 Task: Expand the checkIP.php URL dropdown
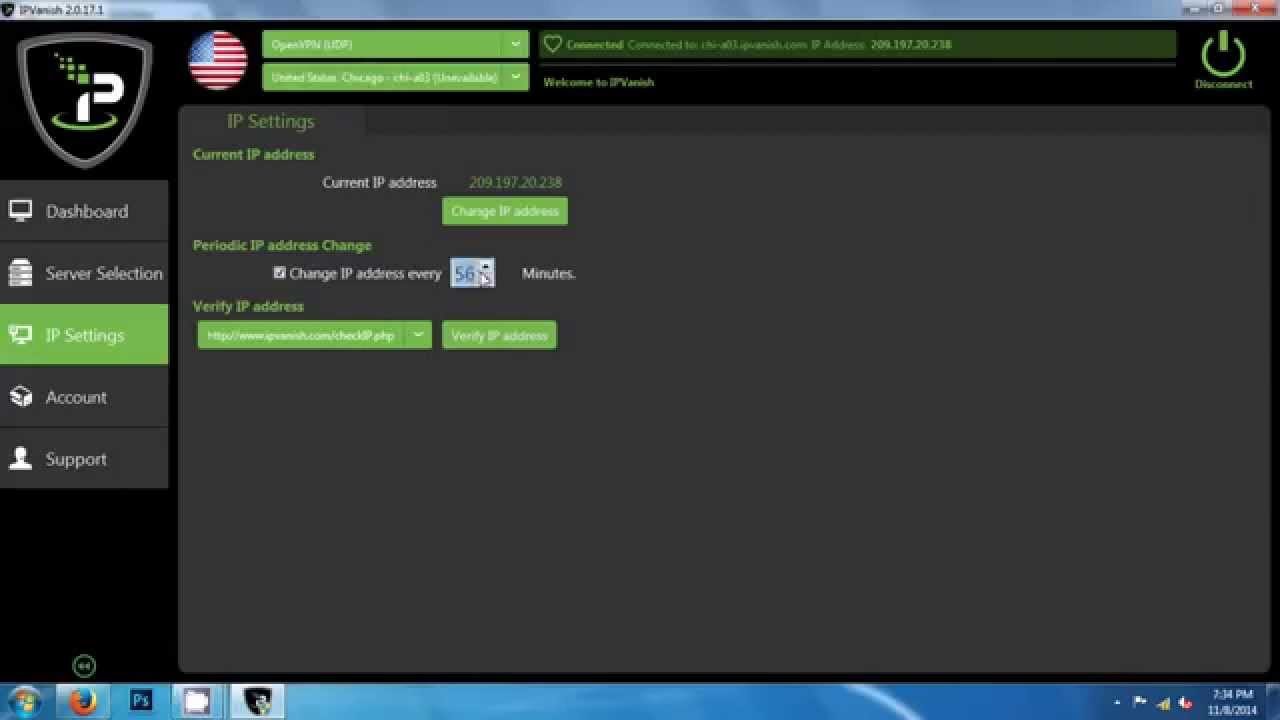point(418,335)
